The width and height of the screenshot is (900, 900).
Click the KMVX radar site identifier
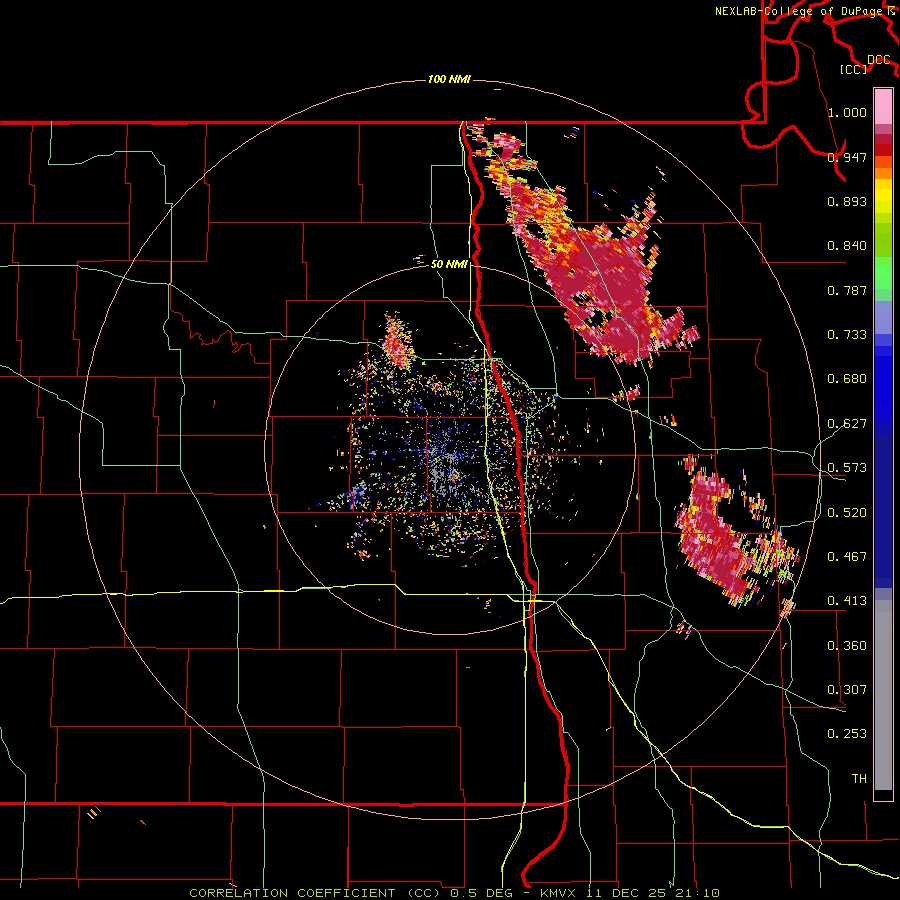pos(557,893)
